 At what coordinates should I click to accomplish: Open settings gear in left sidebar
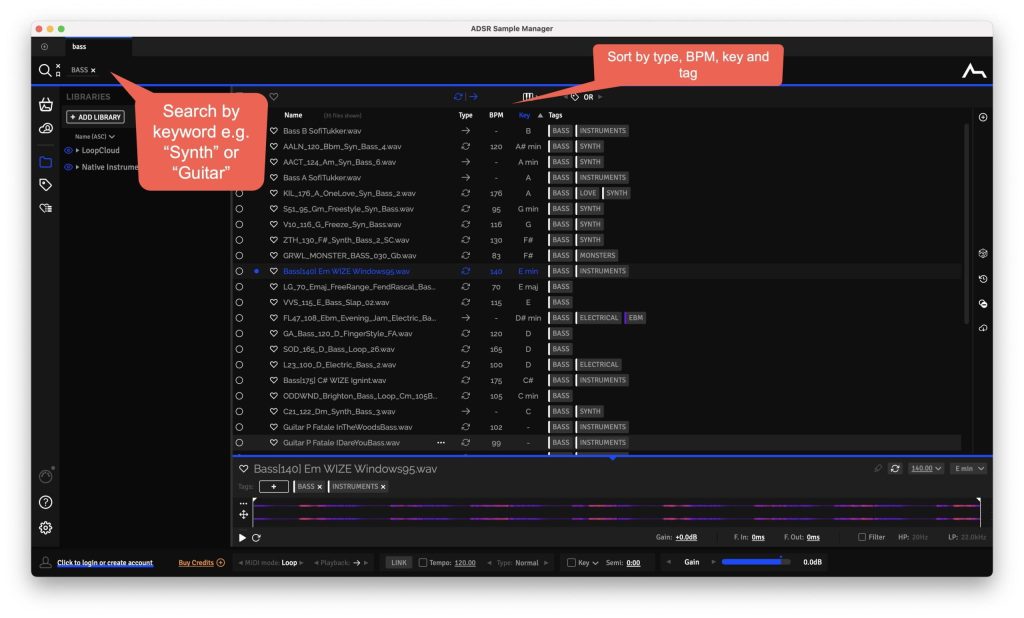coord(45,528)
